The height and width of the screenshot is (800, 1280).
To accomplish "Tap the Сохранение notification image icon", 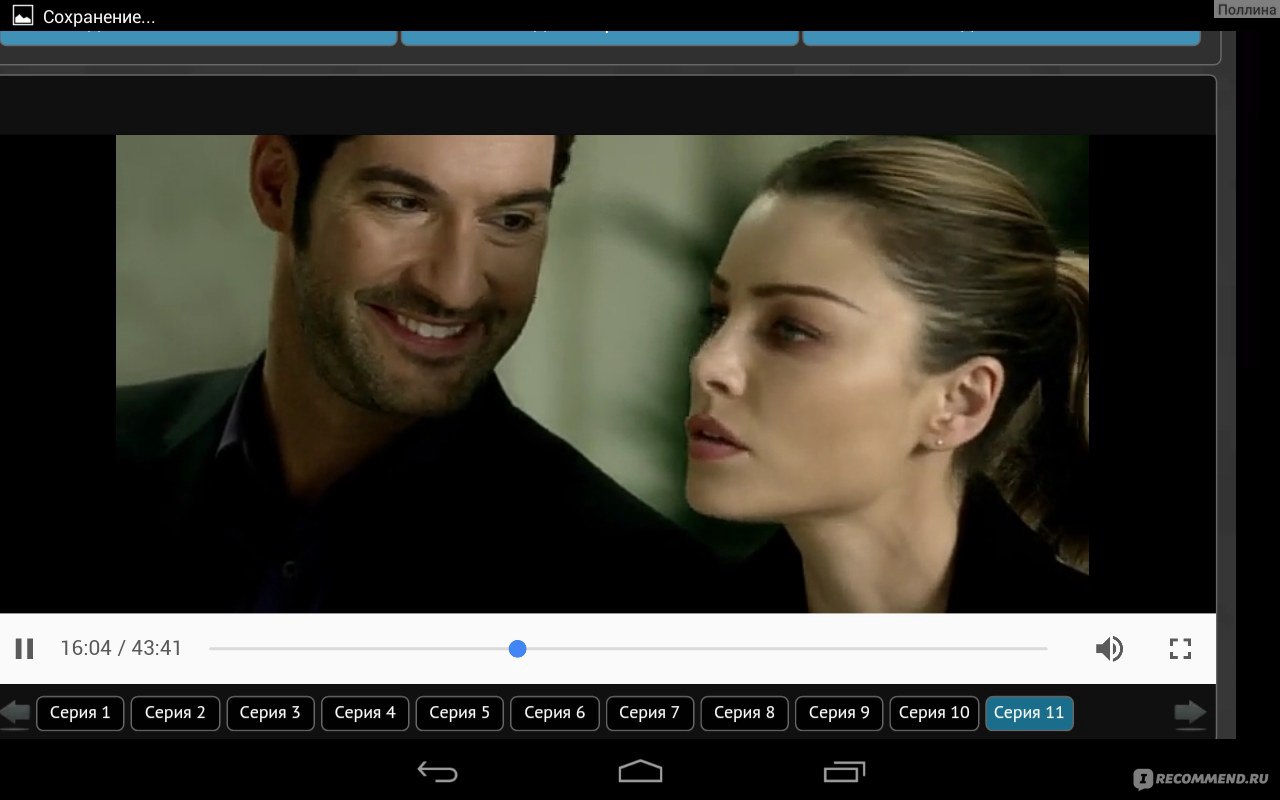I will tap(22, 16).
